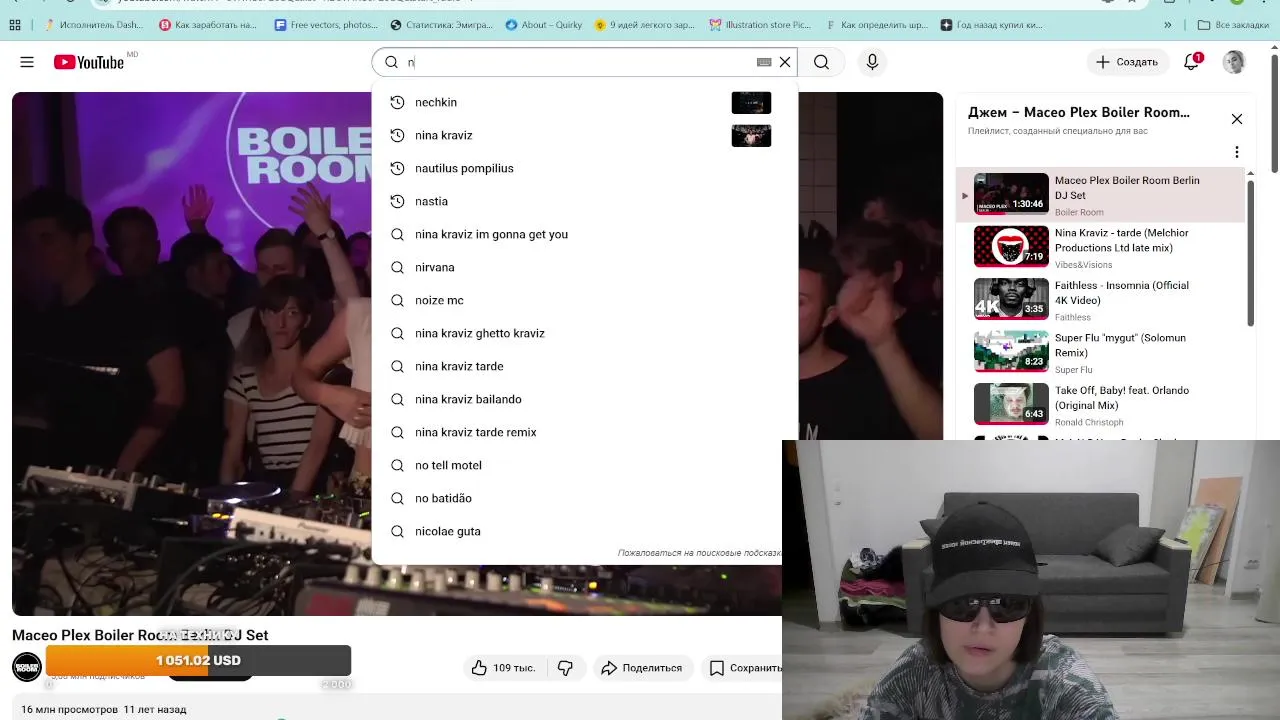Select the nechkin search suggestion
This screenshot has width=1280, height=720.
point(584,102)
